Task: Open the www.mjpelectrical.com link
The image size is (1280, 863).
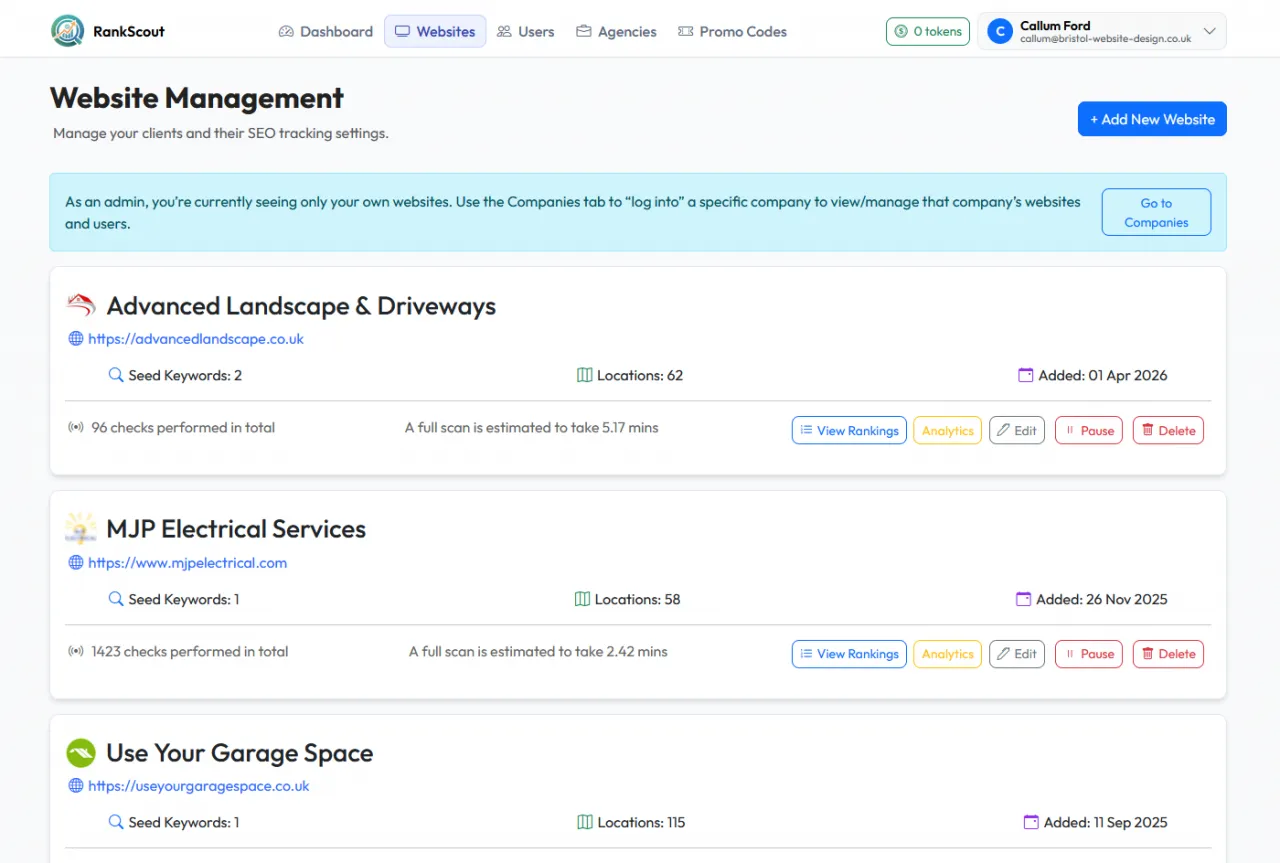Action: (187, 563)
